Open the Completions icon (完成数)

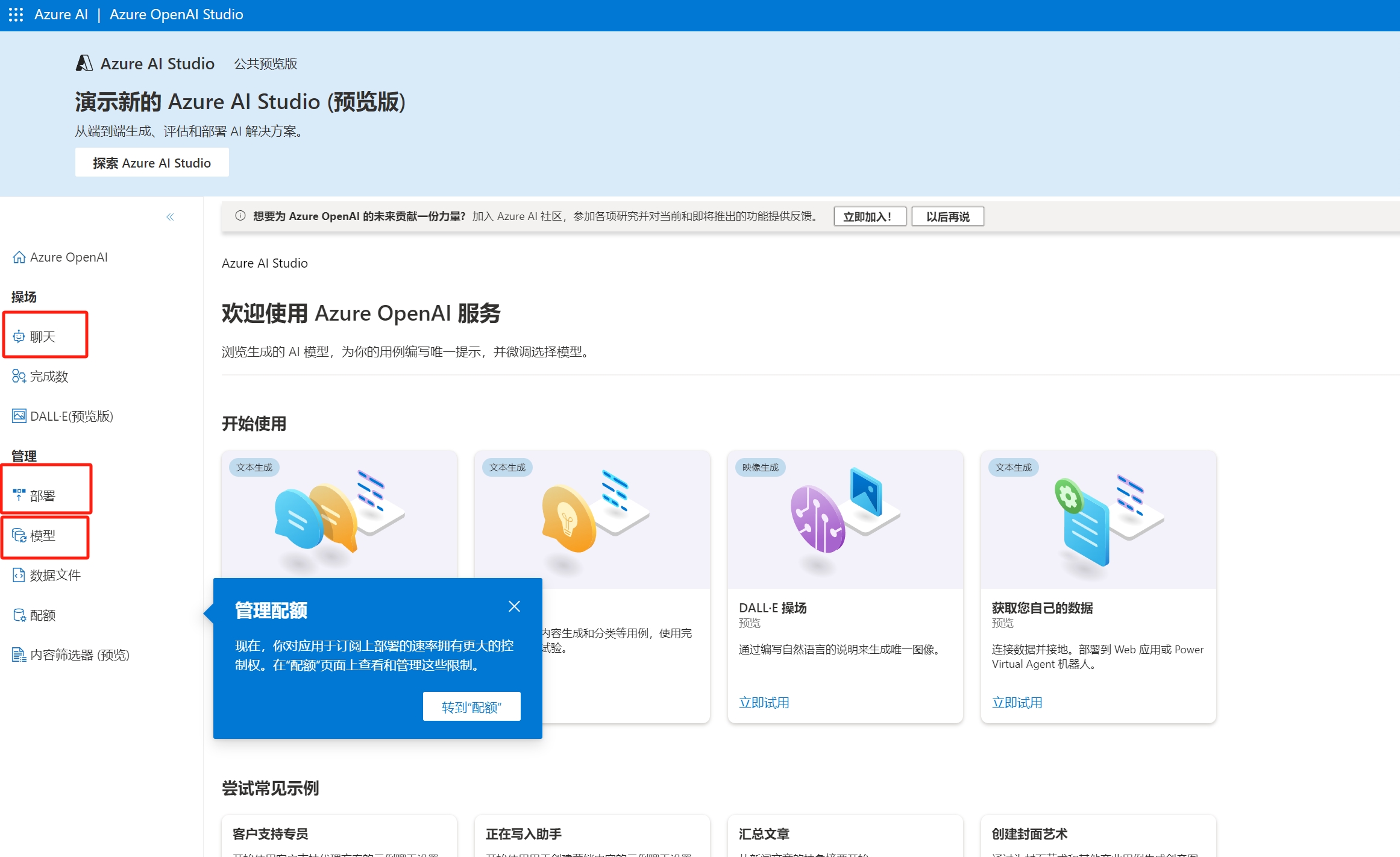19,377
